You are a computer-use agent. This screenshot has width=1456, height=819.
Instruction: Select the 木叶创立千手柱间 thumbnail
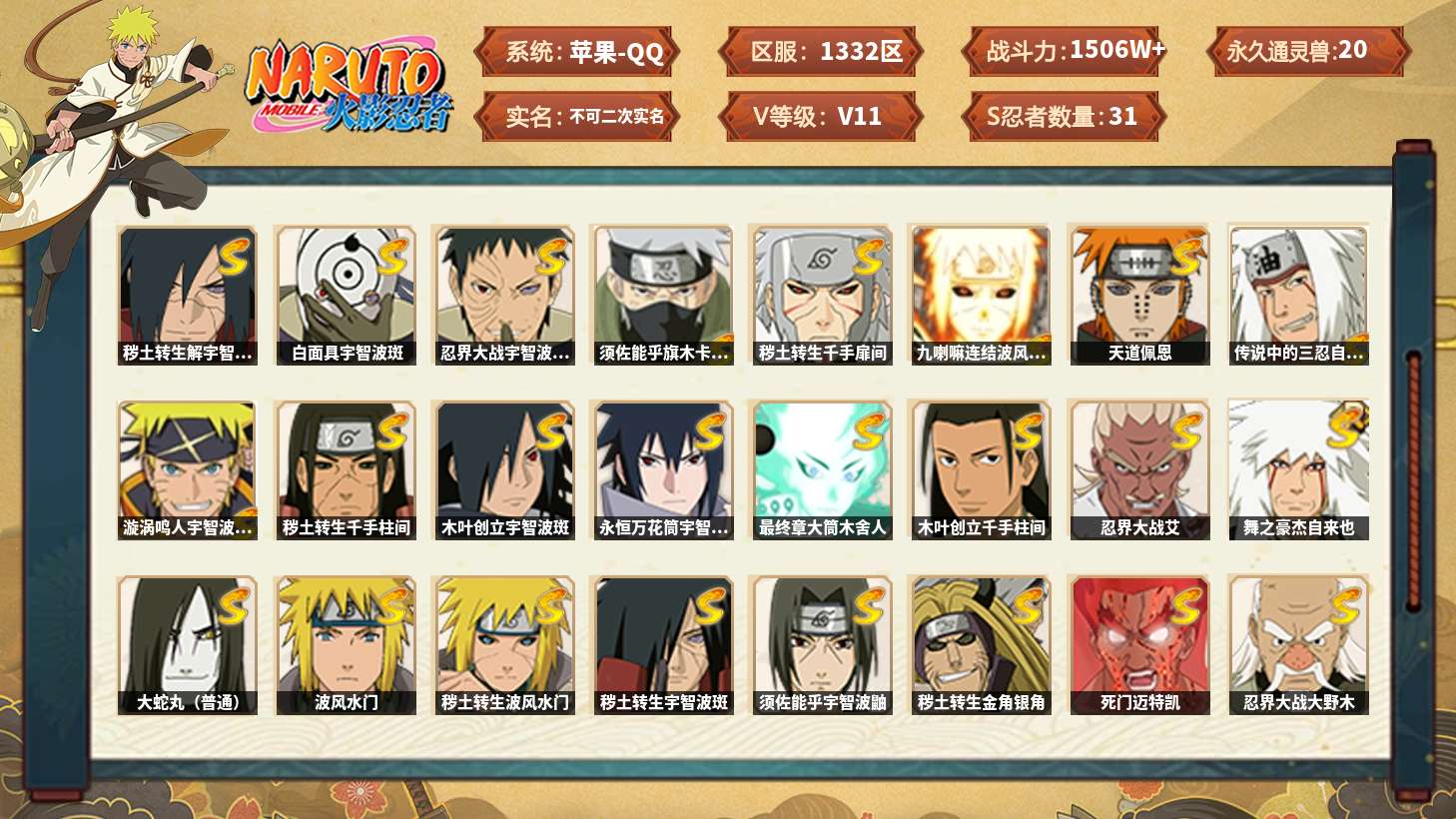pos(980,470)
